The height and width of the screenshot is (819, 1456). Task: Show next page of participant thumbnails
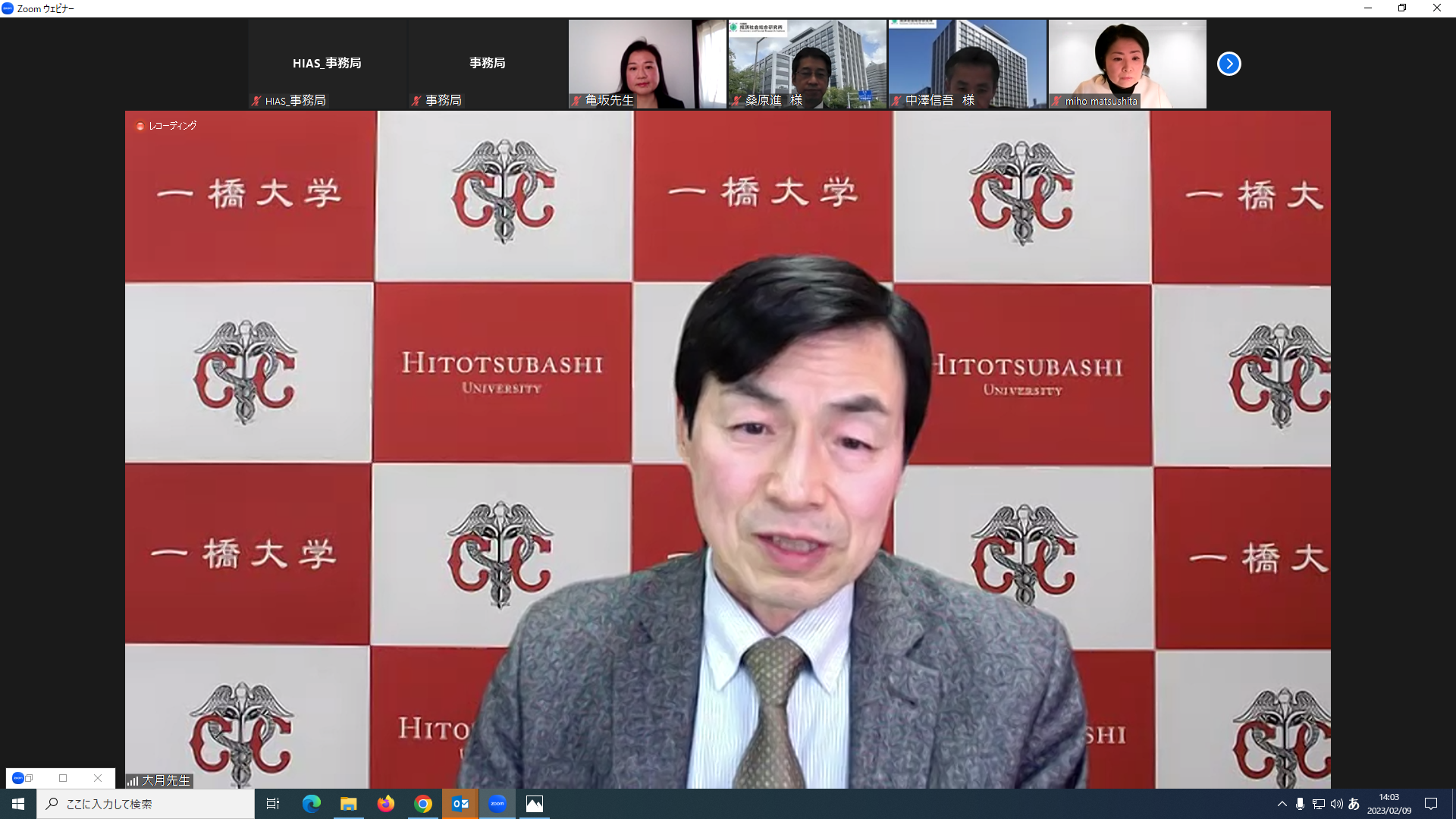pos(1228,64)
